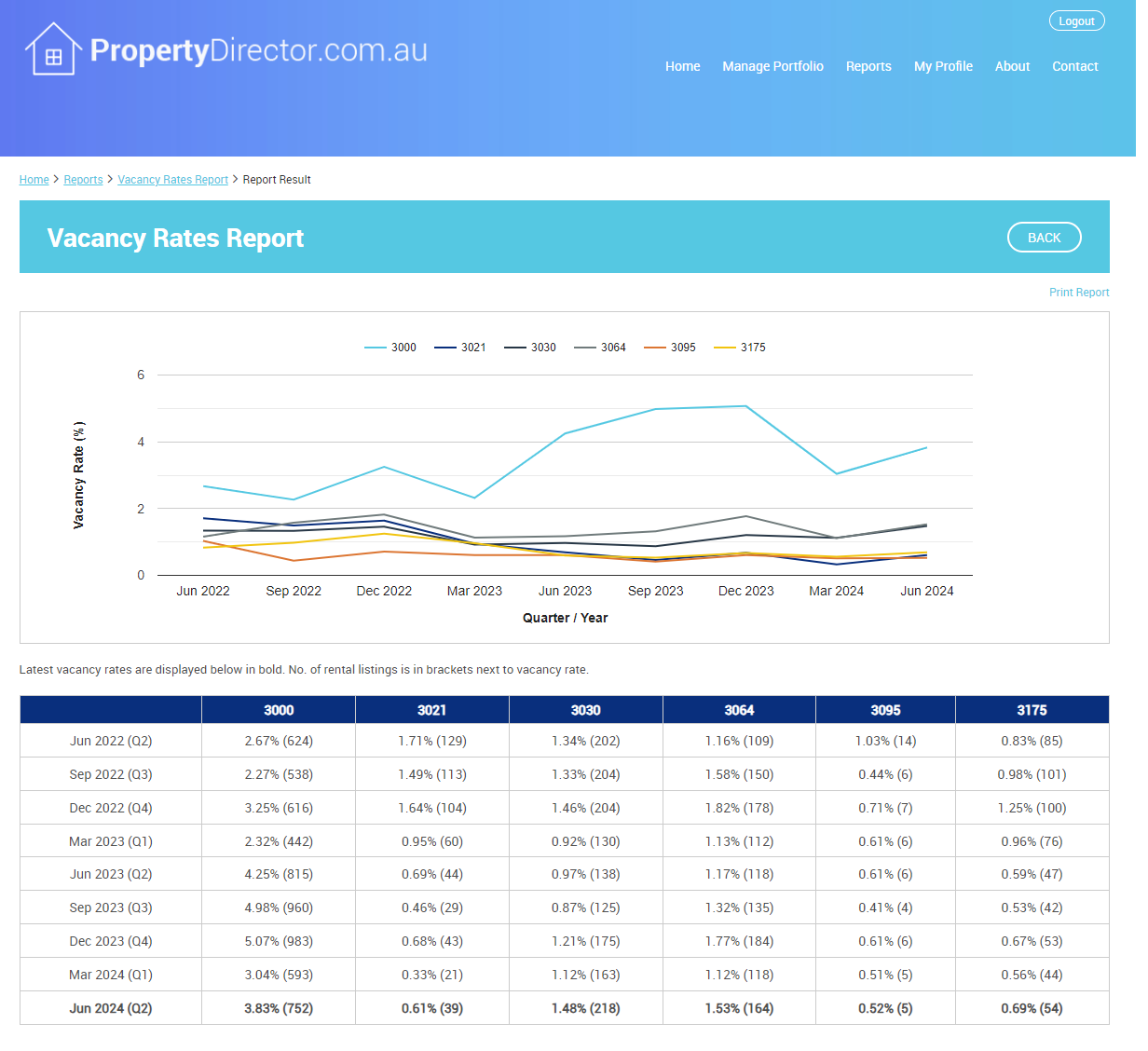Open the My Profile page
The width and height of the screenshot is (1148, 1051).
[943, 66]
